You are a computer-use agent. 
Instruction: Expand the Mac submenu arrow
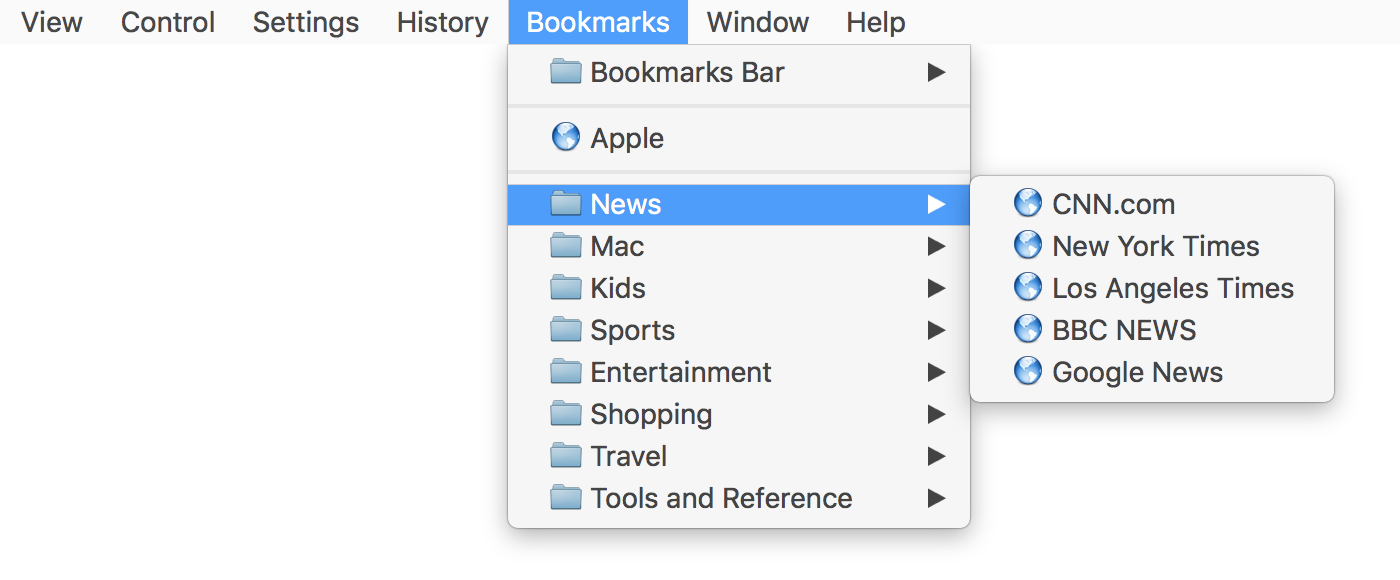(936, 246)
